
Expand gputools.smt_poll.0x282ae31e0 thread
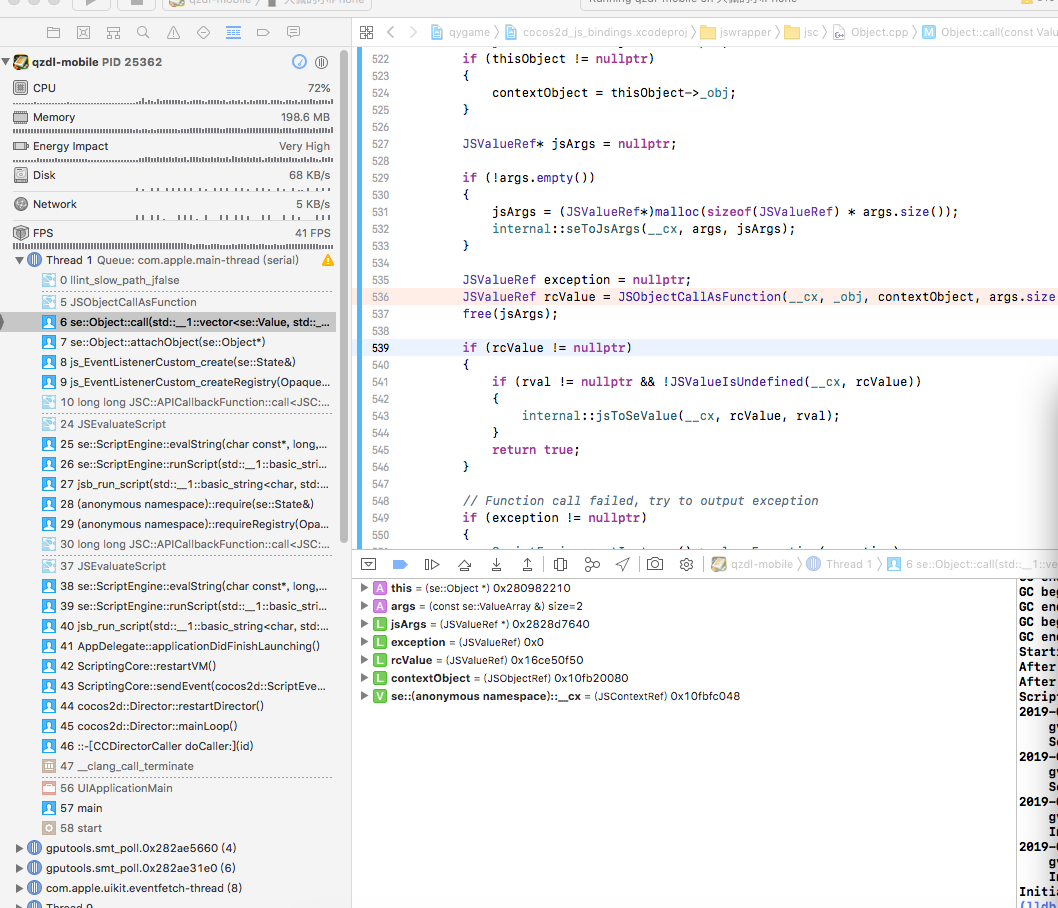click(x=19, y=868)
